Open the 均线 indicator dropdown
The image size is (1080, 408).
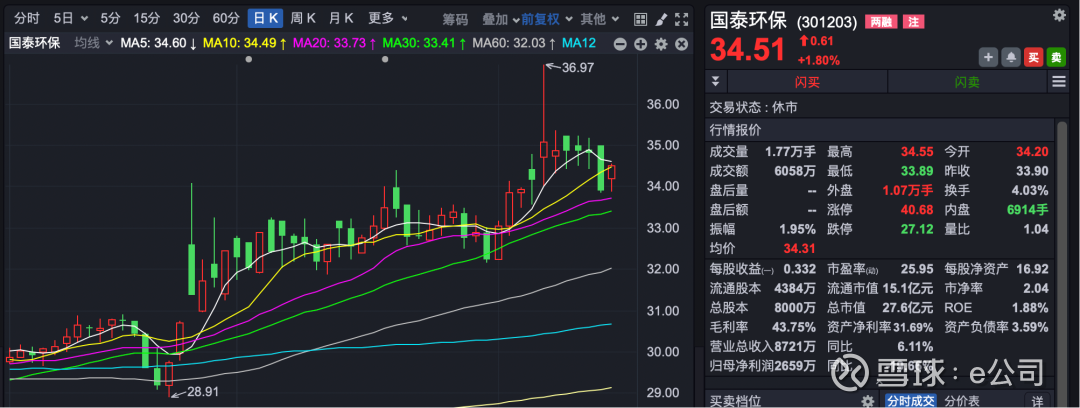point(93,43)
